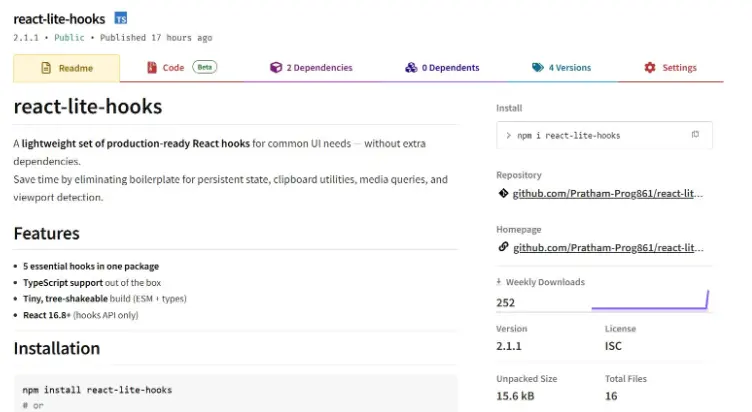Click the Features heading
This screenshot has height=412, width=752.
[x=47, y=234]
